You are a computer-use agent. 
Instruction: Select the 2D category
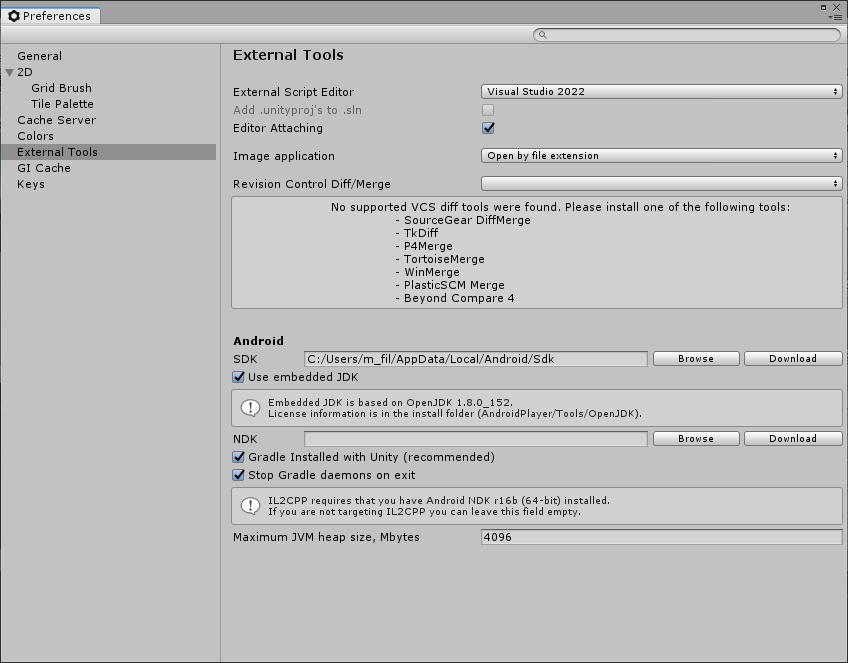25,72
